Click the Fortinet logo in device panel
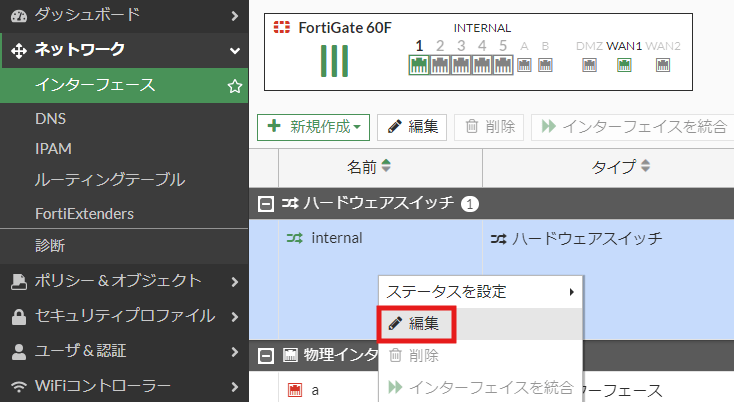This screenshot has width=734, height=402. tap(282, 27)
